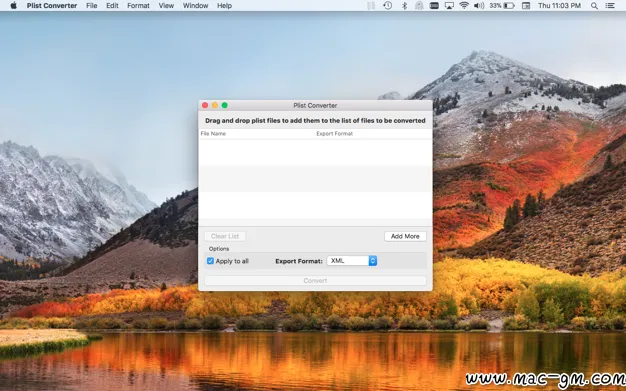Open Notification Center
This screenshot has height=391, width=626.
[610, 6]
